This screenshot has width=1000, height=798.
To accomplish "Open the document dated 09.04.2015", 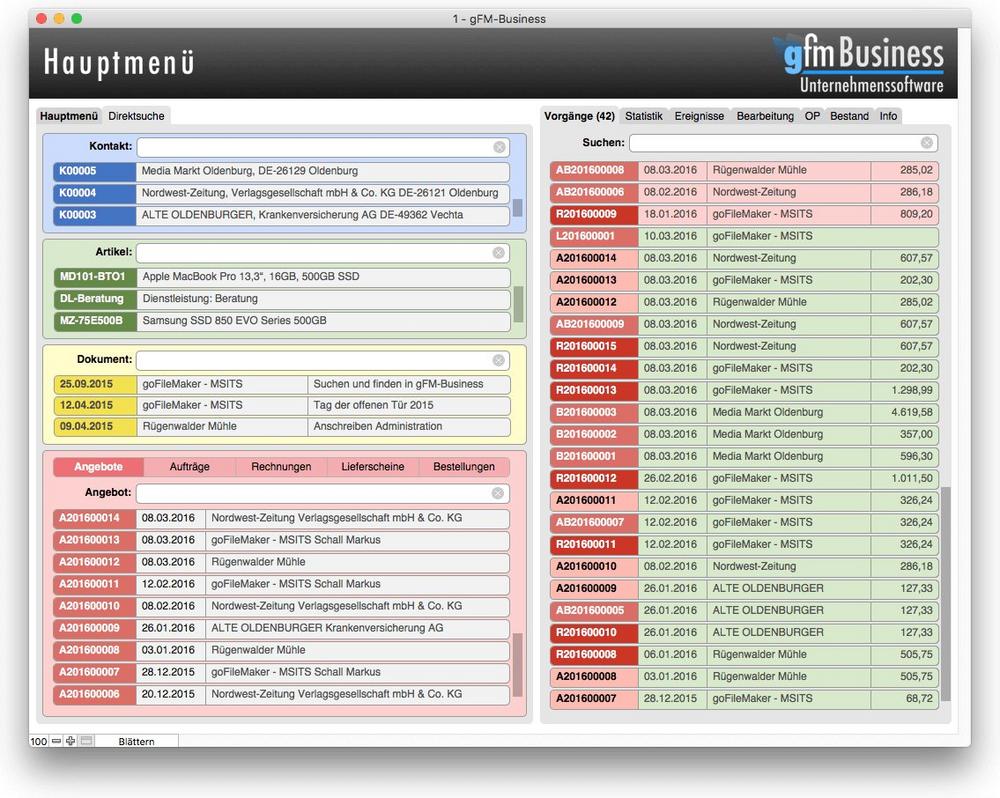I will click(x=95, y=426).
